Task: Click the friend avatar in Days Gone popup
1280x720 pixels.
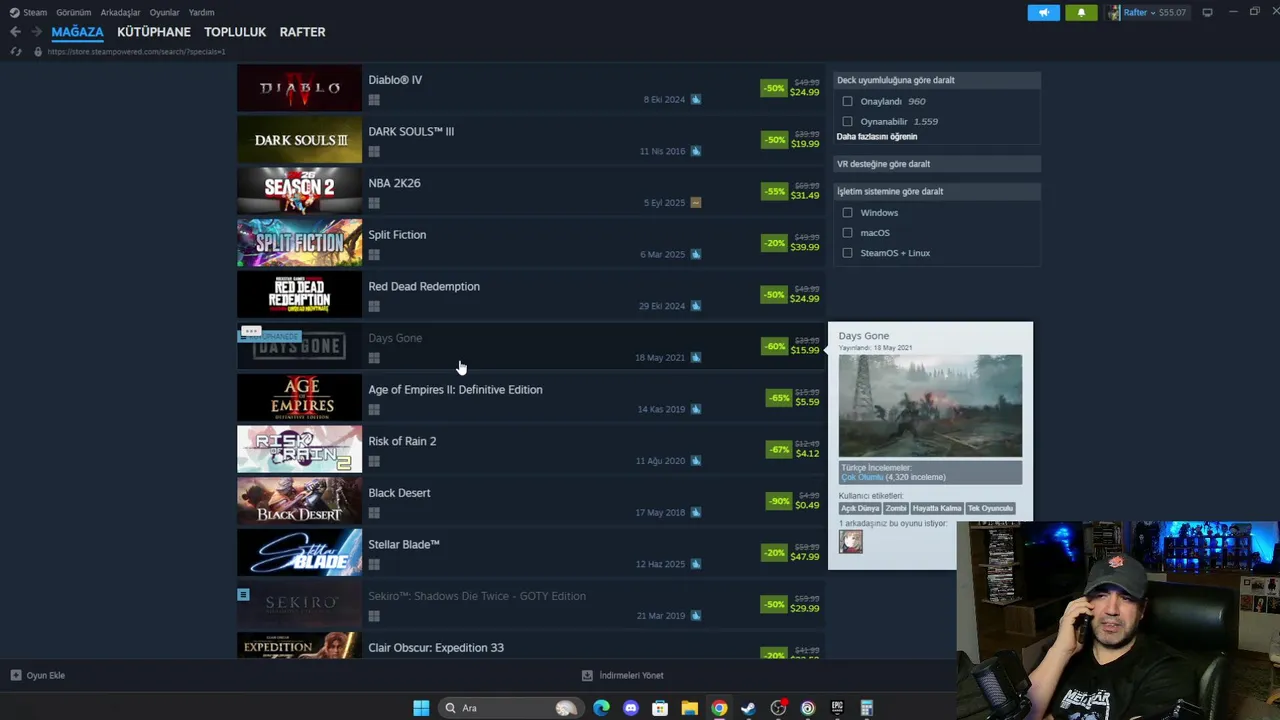Action: (851, 542)
